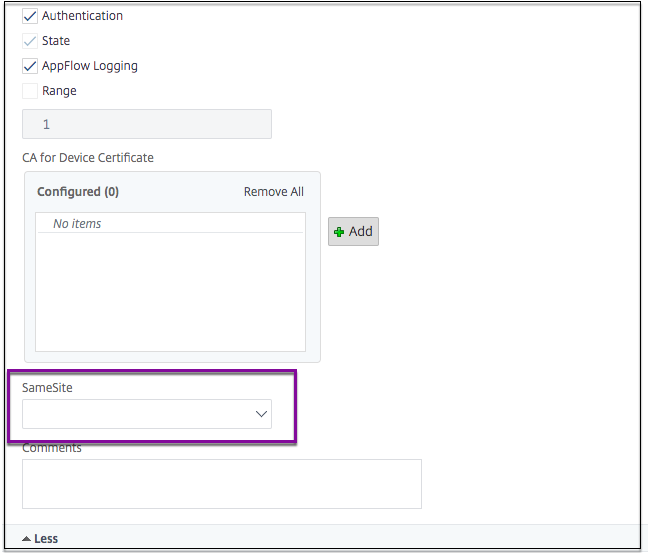
Task: Click the SameSite dropdown chevron arrow
Action: pyautogui.click(x=261, y=414)
